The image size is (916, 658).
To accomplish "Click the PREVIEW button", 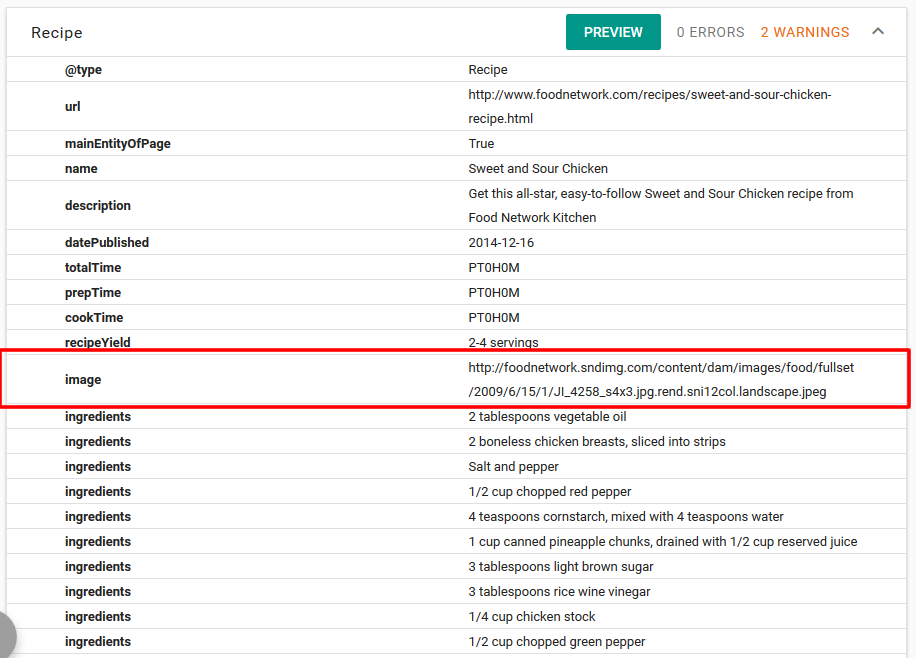I will (x=612, y=32).
